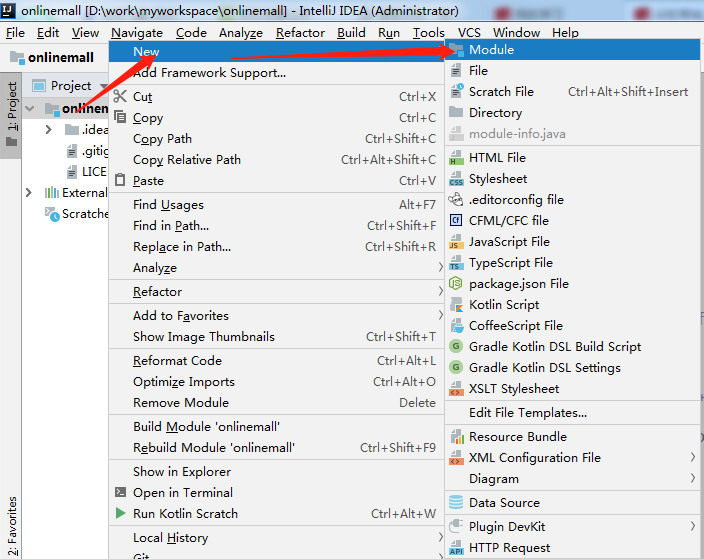Viewport: 704px width, 559px height.
Task: Choose Rebuild Module 'onlinemall'
Action: [277, 448]
